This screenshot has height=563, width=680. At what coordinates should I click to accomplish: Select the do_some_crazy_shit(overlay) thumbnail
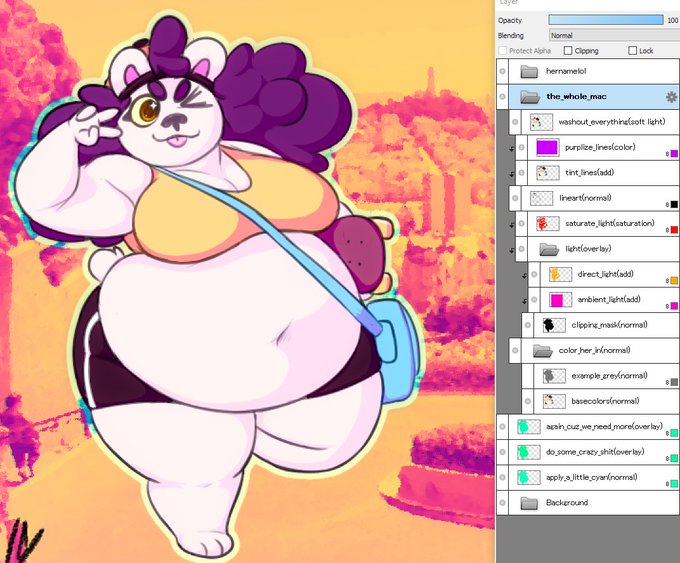coord(529,452)
